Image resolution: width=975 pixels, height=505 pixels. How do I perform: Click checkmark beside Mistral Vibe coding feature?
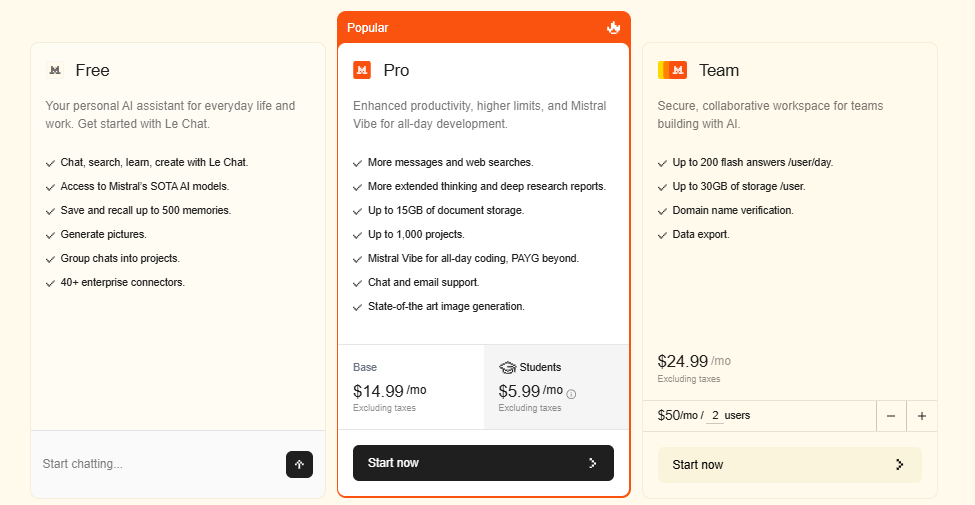pyautogui.click(x=358, y=259)
